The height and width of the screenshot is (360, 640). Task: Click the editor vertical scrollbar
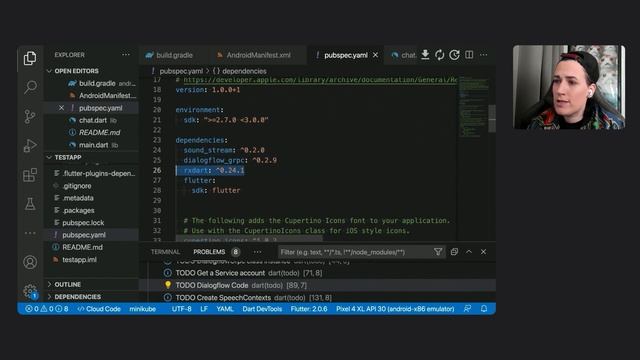pos(492,119)
